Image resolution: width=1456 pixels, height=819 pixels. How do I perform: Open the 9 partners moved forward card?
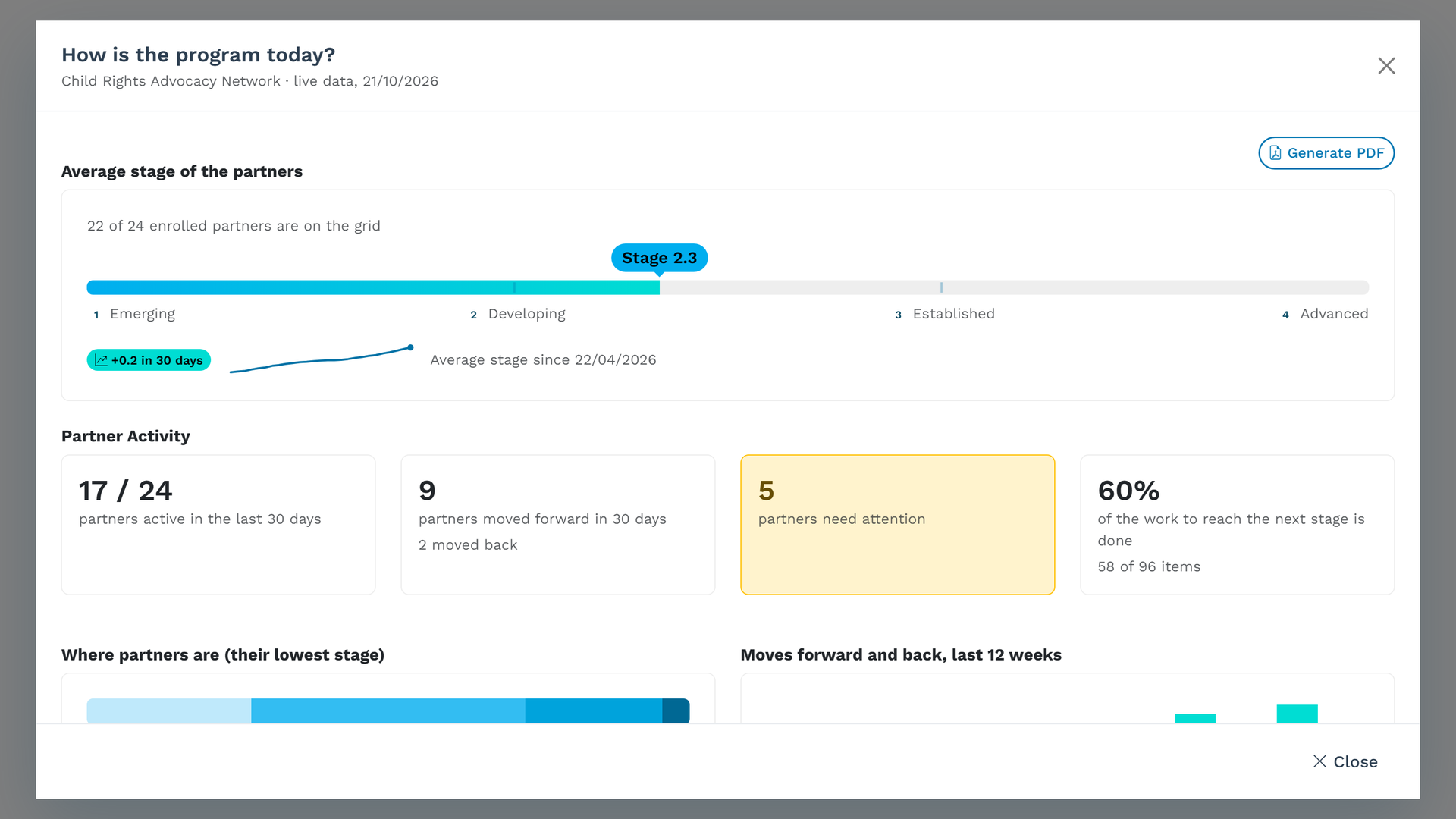coord(558,525)
